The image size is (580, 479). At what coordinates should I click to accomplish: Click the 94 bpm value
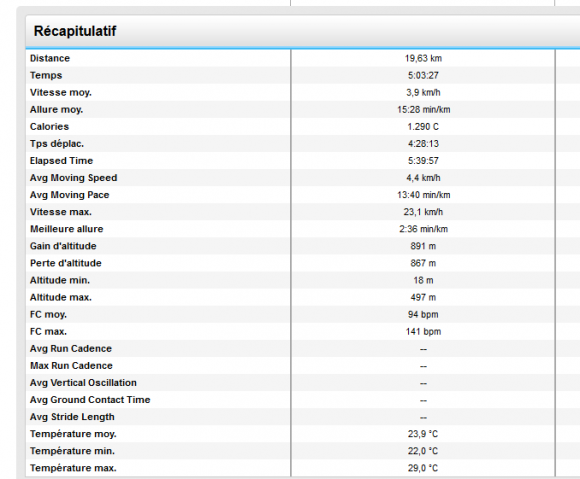pos(423,314)
